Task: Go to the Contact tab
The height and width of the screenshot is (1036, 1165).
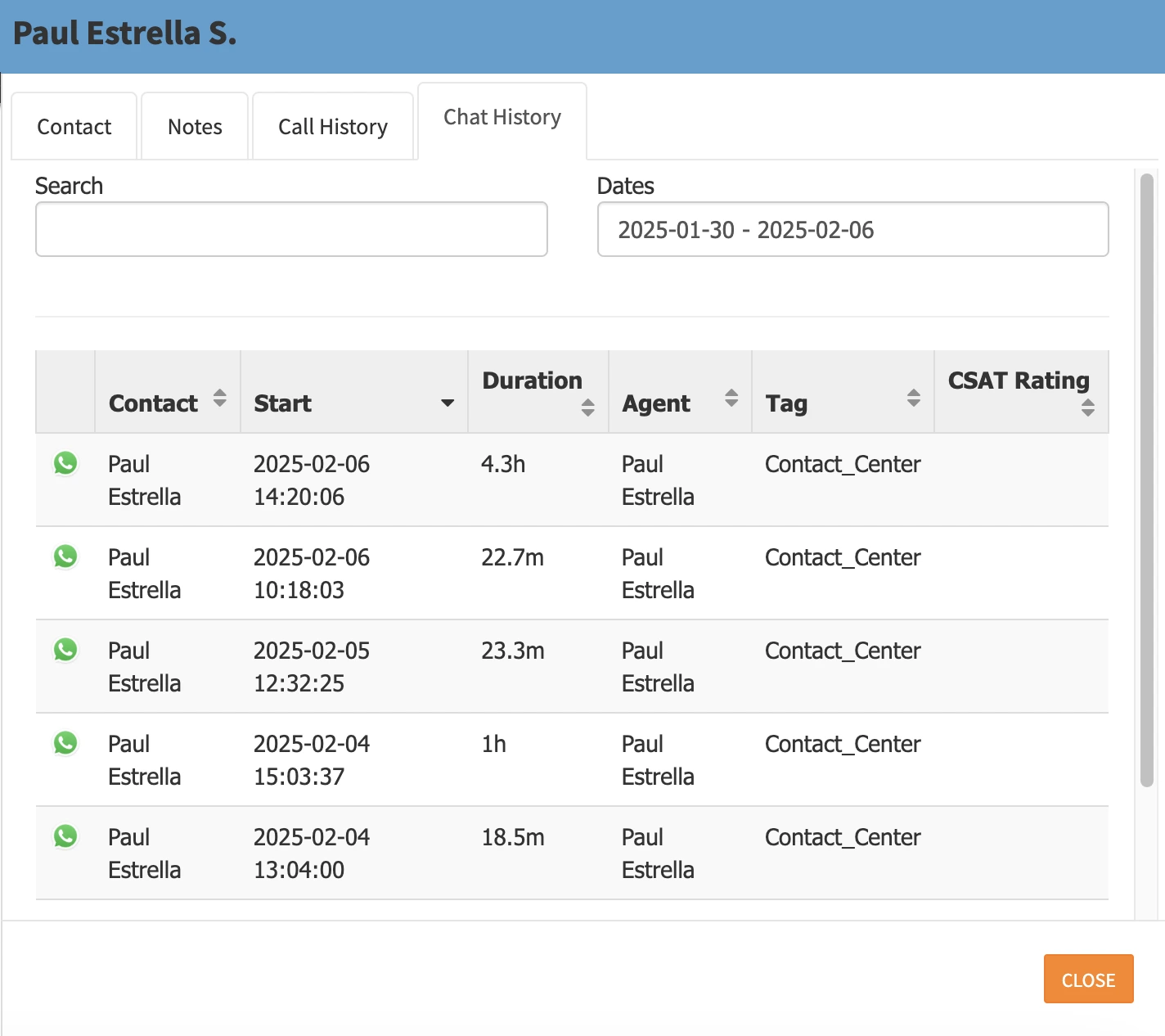Action: 74,127
